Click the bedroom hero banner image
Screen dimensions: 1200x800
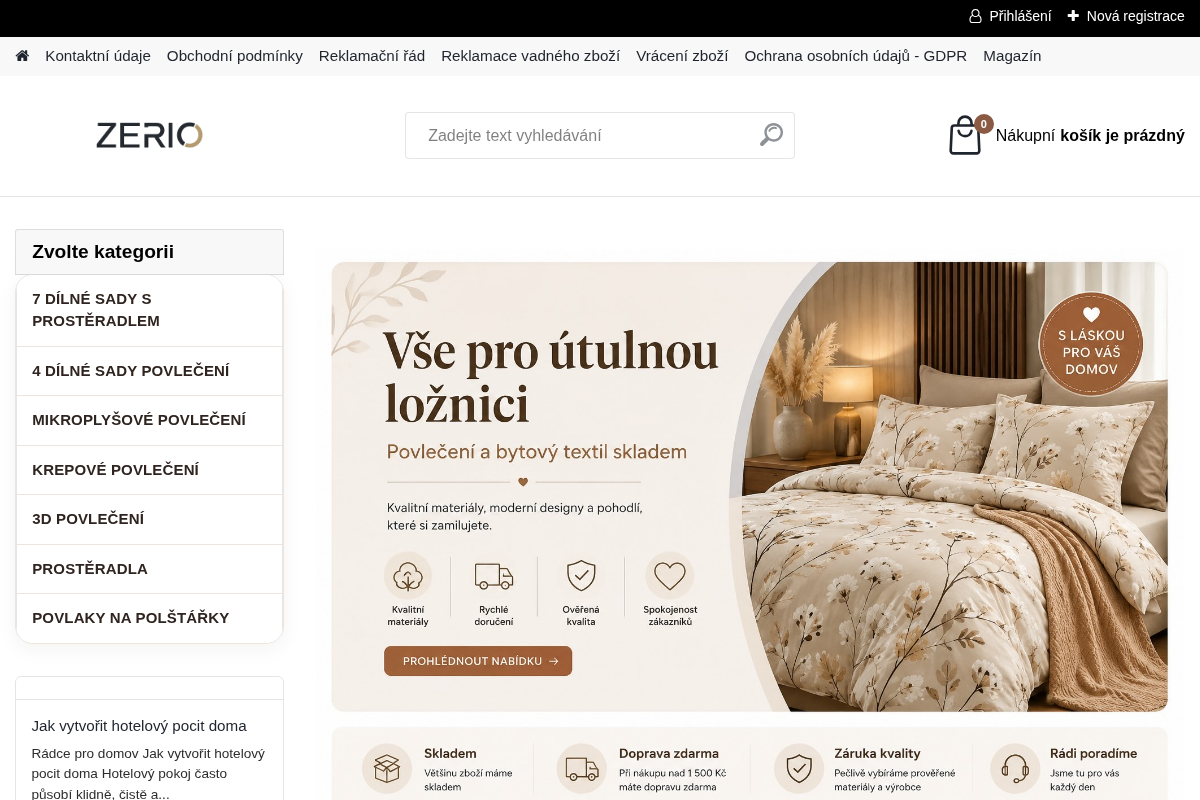coord(749,487)
